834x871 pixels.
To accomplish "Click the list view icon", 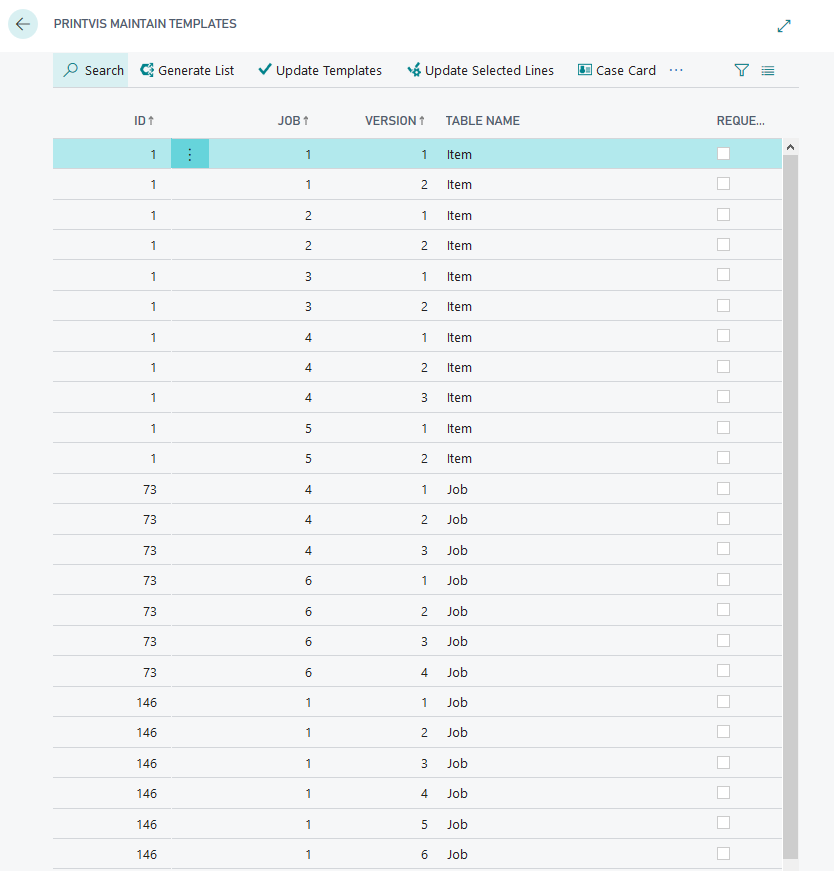I will pyautogui.click(x=767, y=71).
